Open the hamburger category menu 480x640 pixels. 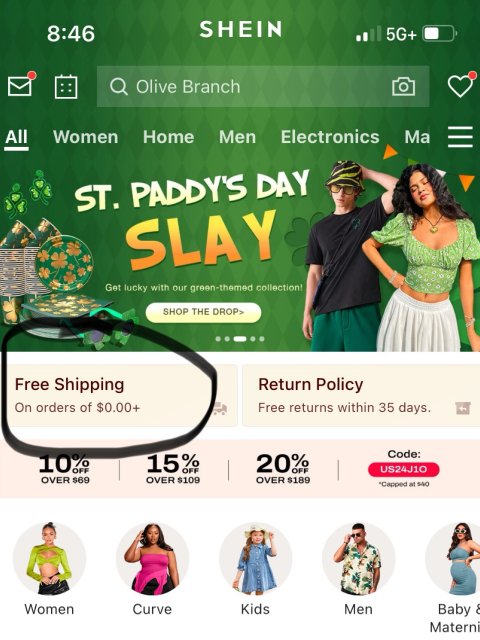(x=460, y=137)
